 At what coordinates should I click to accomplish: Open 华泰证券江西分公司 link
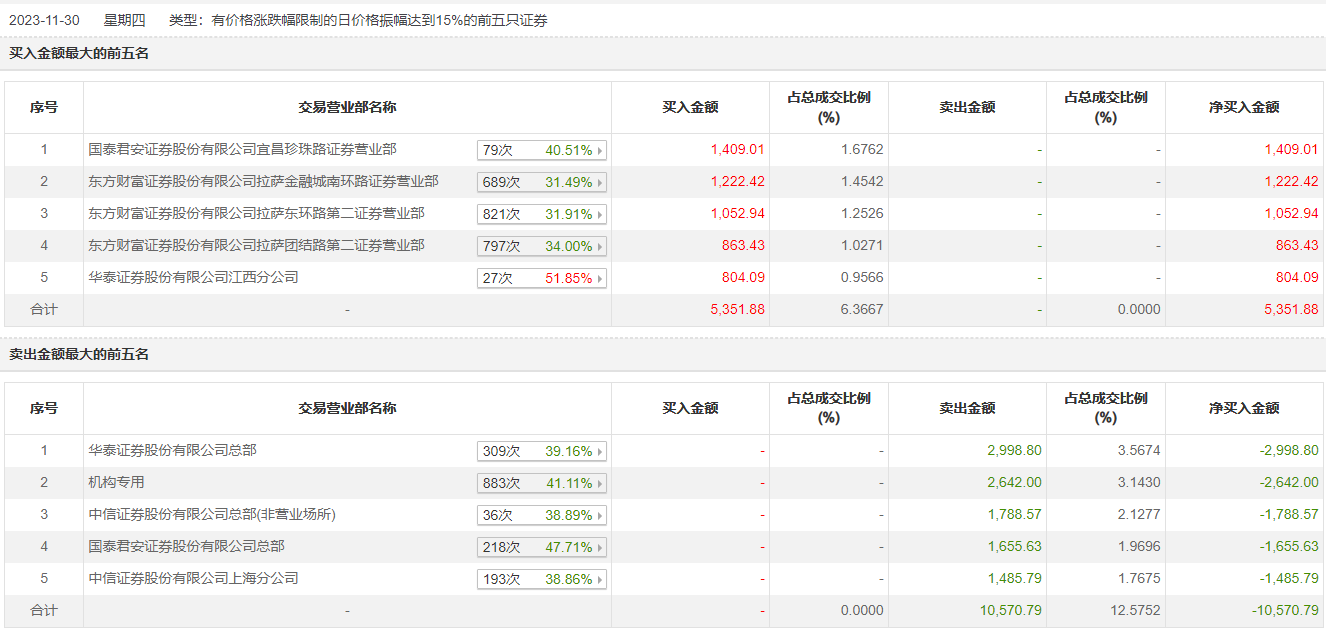(x=193, y=278)
